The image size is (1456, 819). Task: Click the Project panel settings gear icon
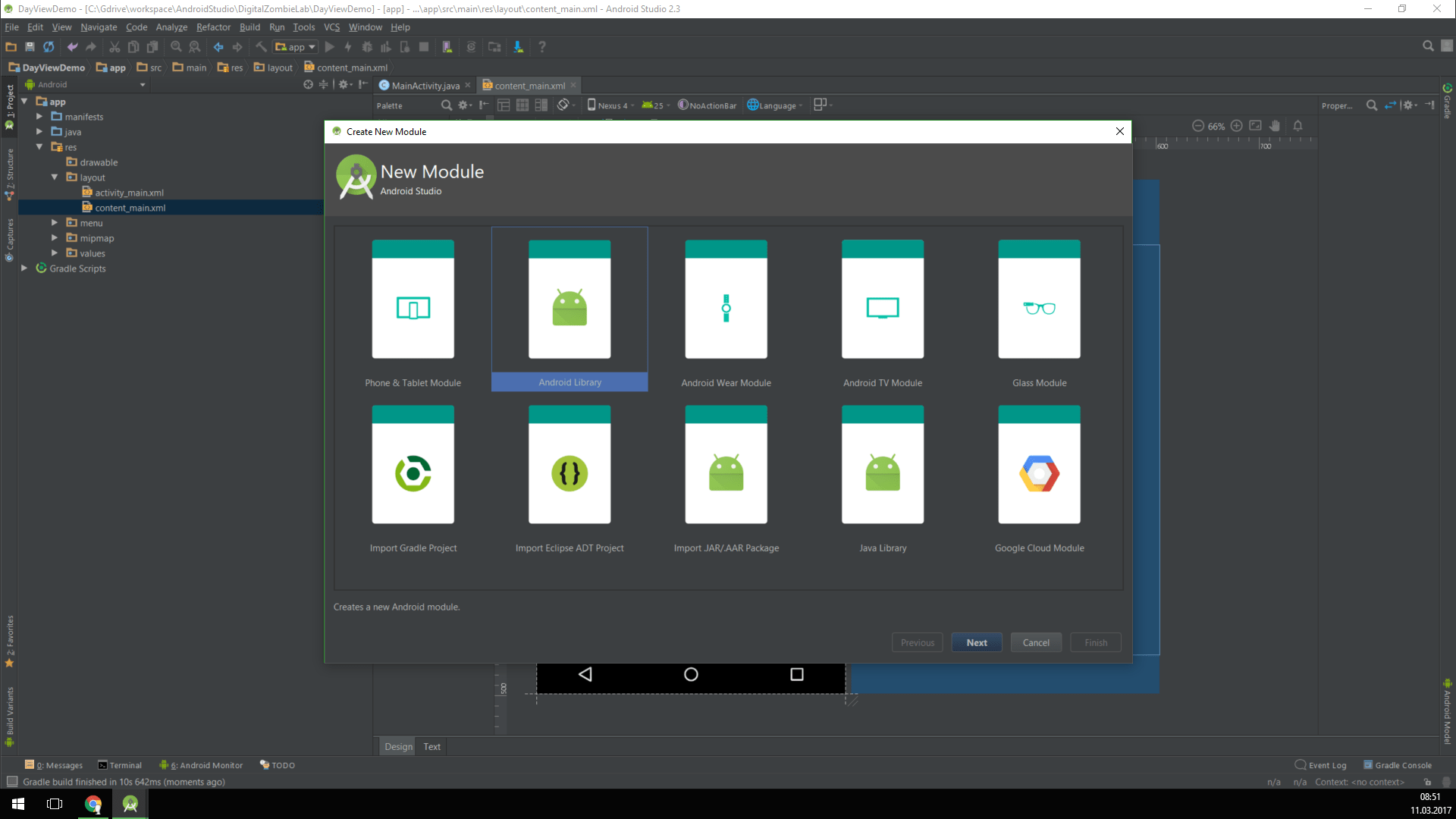[x=345, y=84]
